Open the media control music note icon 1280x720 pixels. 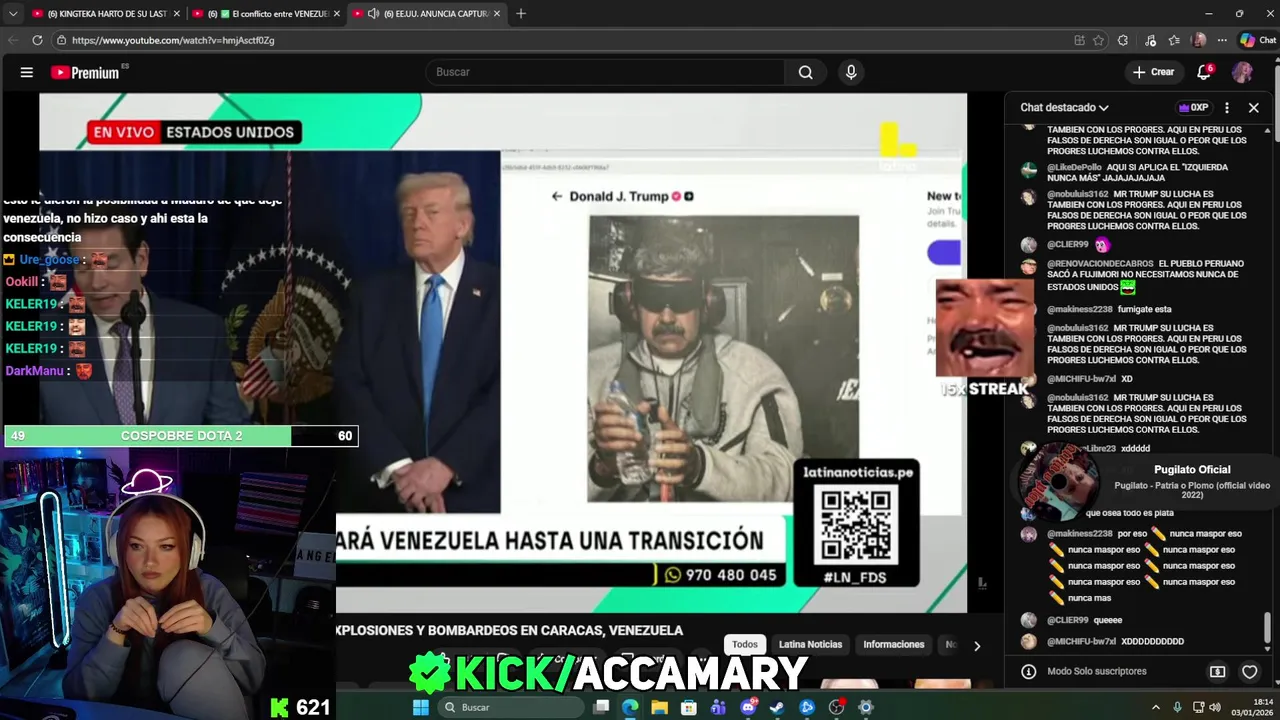point(1149,40)
